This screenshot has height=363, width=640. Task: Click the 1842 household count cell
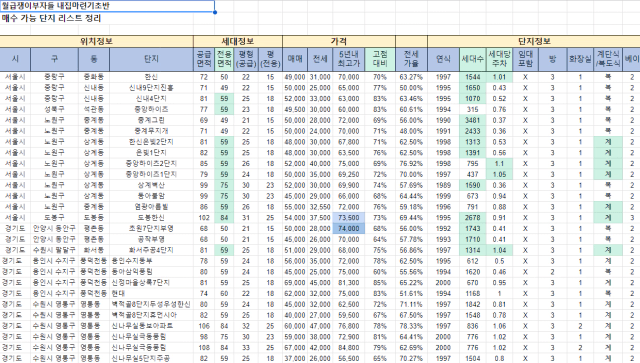(x=473, y=304)
